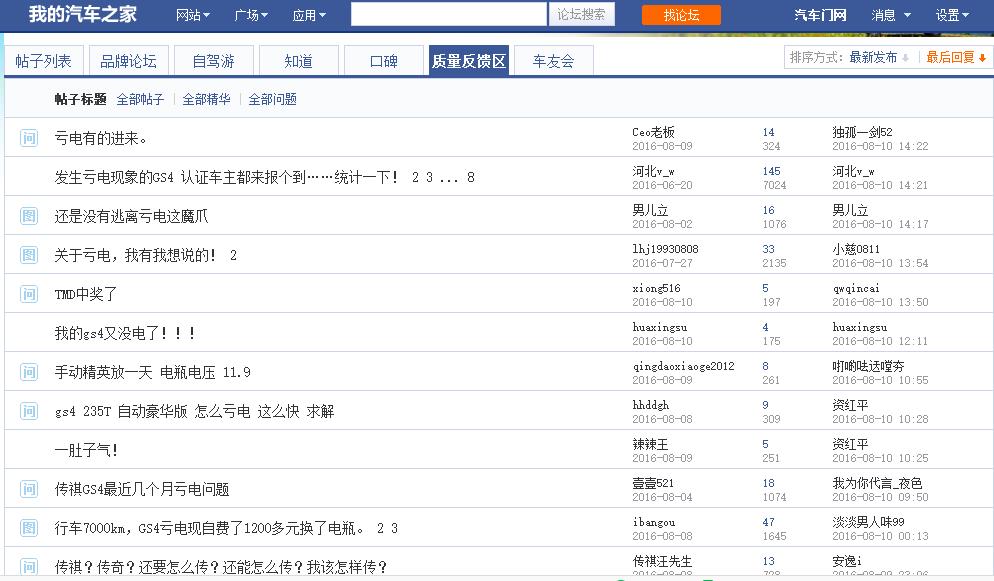Expand the 消息 dropdown

891,15
